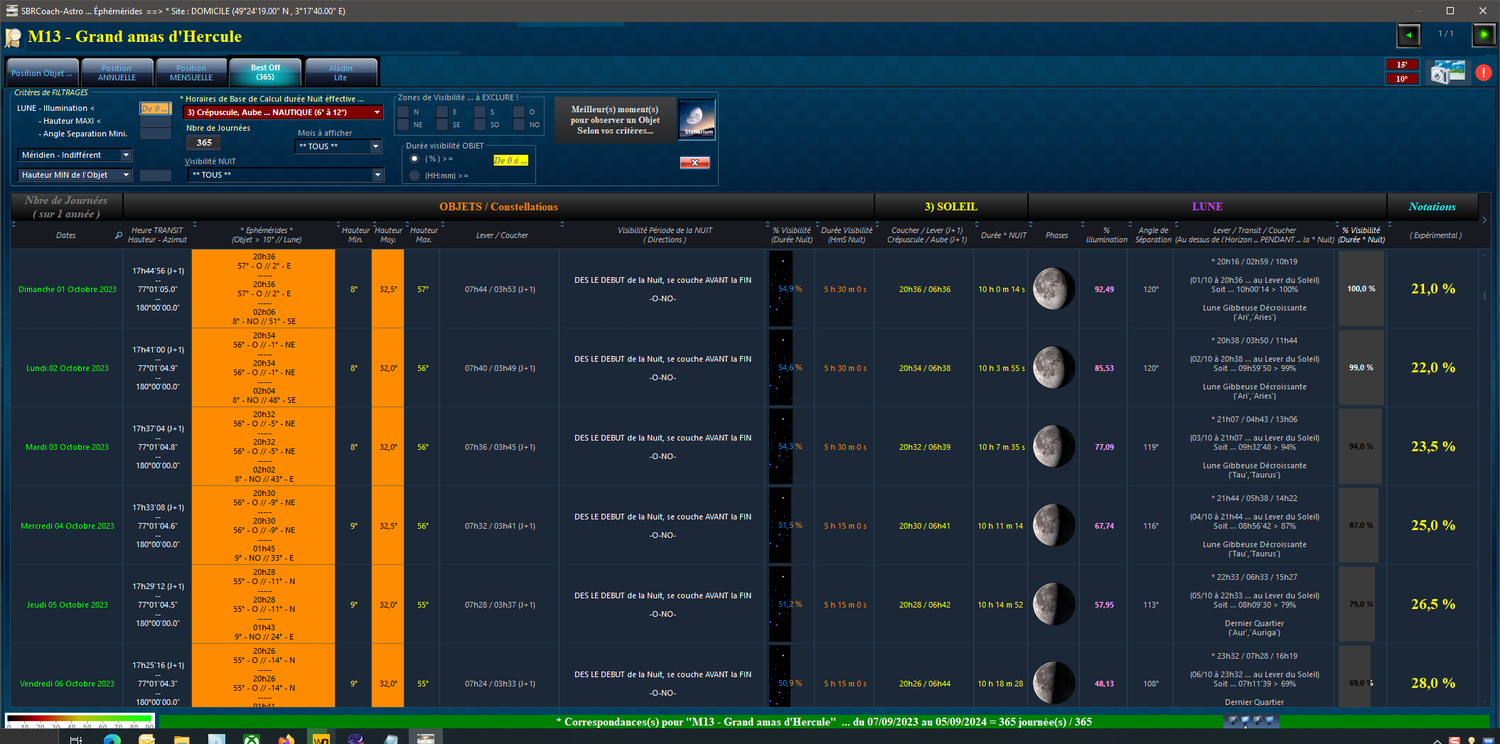The width and height of the screenshot is (1500, 744).
Task: Click the sort arrows beside % Visibilité column
Action: [x=770, y=225]
